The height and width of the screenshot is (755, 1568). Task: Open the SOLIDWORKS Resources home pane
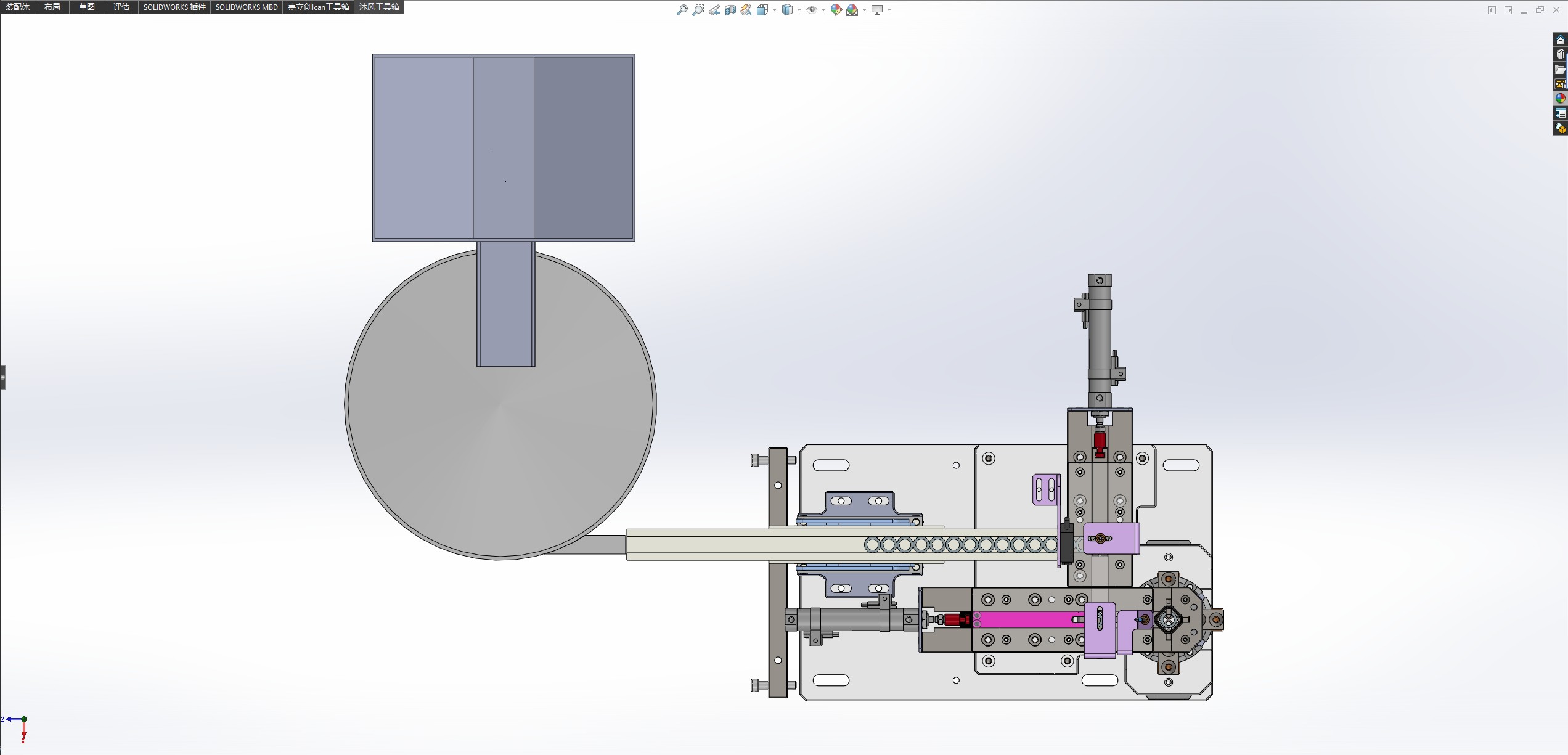click(1560, 40)
